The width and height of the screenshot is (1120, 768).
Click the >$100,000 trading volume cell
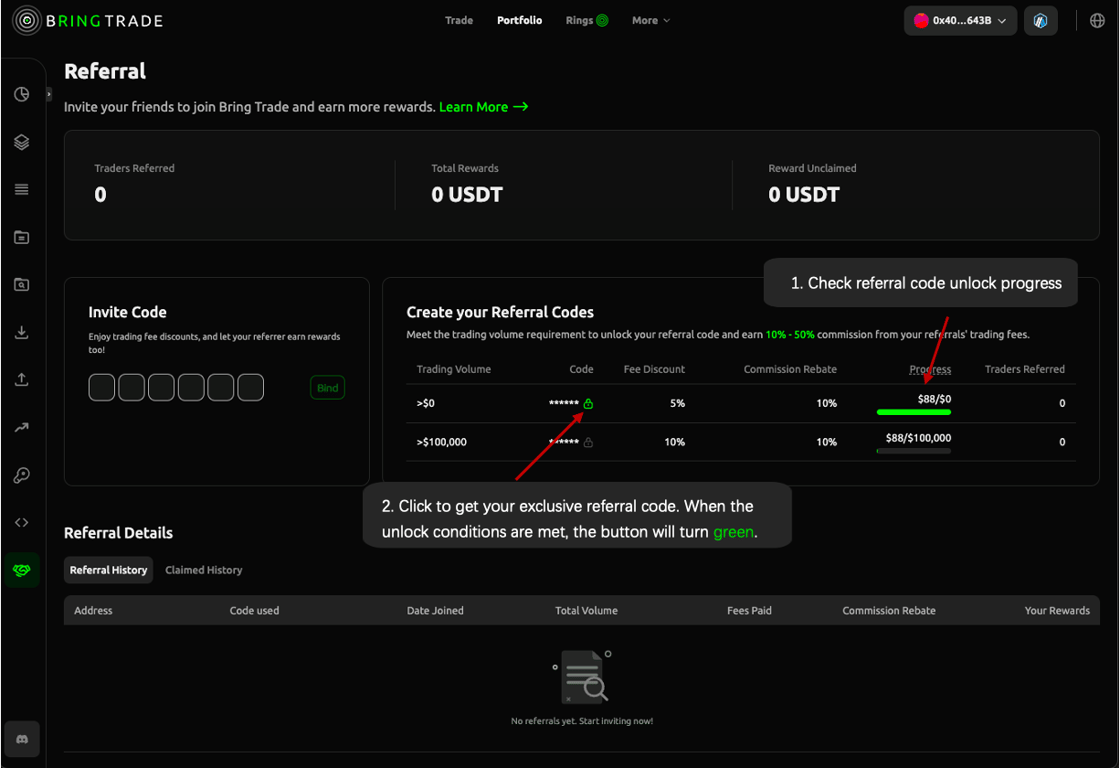pos(441,442)
